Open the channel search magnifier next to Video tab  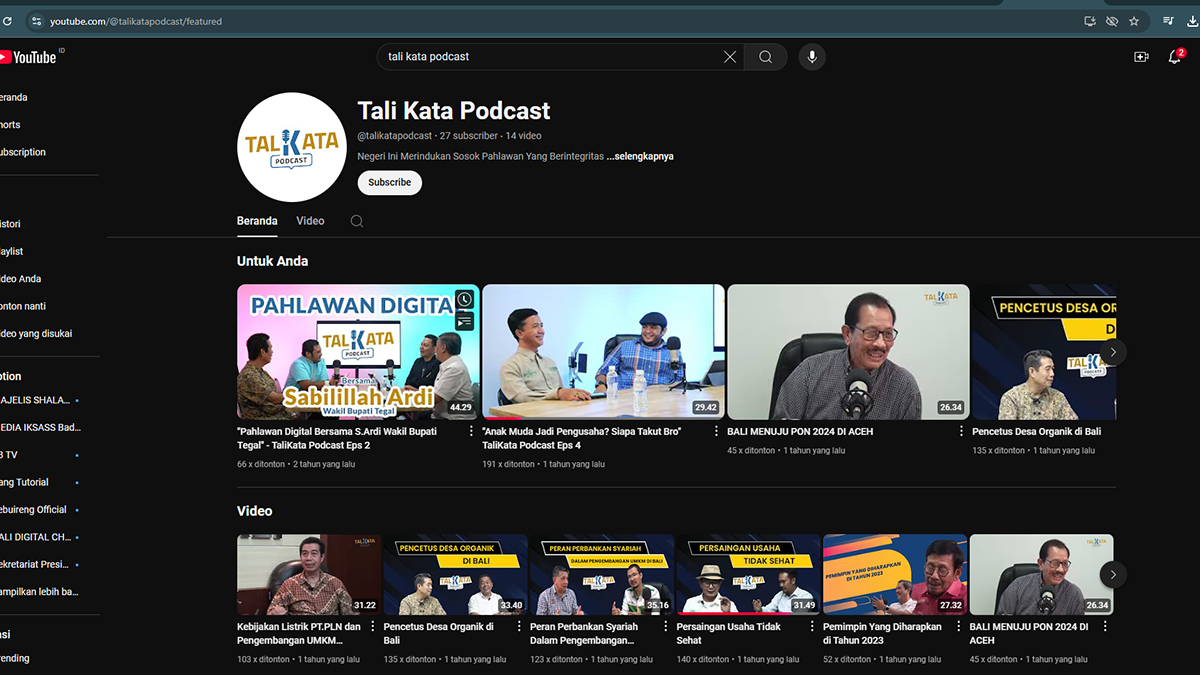tap(356, 221)
